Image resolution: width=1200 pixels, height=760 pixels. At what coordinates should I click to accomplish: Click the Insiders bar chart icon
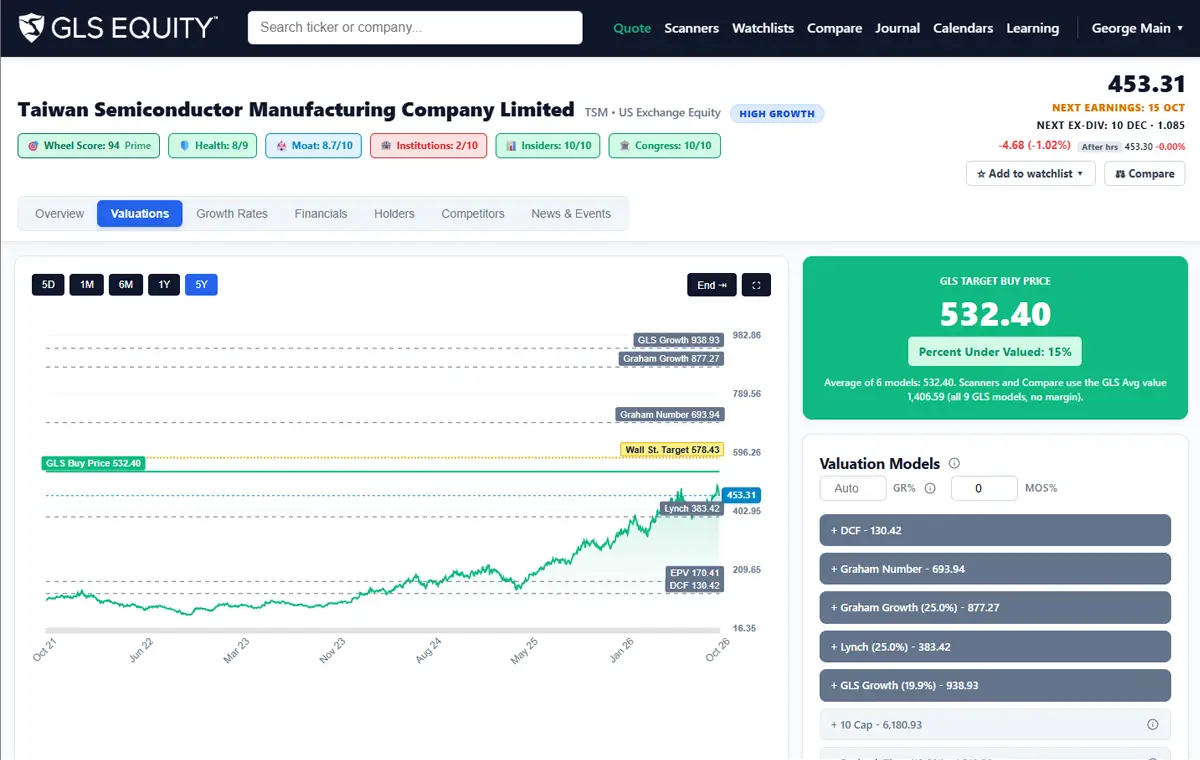pyautogui.click(x=511, y=146)
